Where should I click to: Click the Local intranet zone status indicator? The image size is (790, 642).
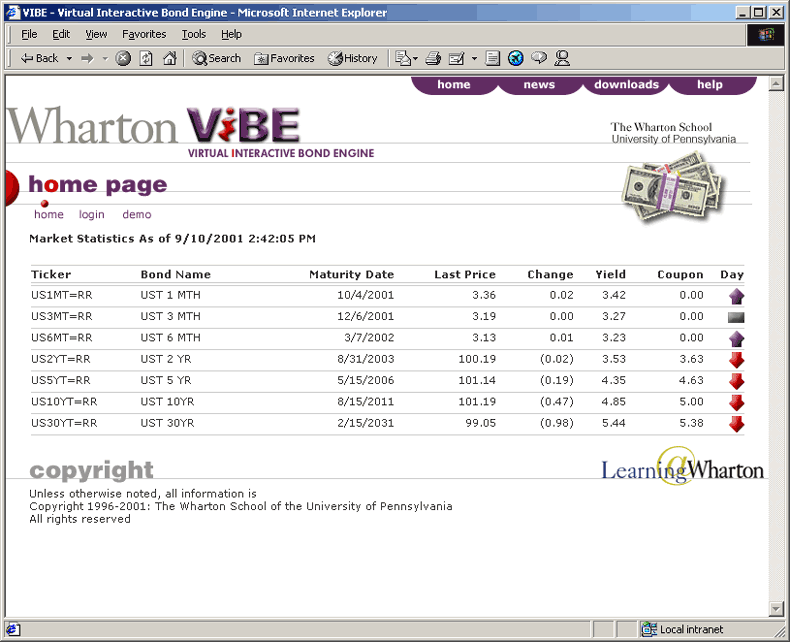coord(683,629)
